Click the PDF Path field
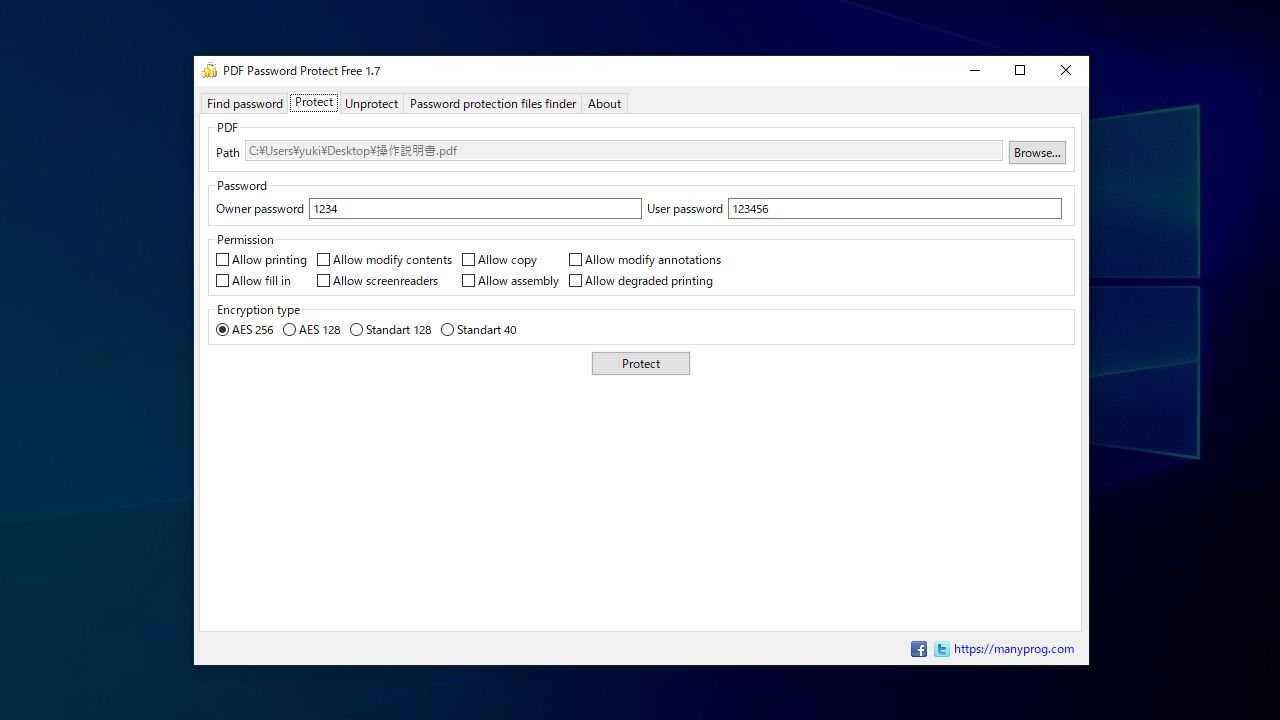The height and width of the screenshot is (720, 1280). click(624, 151)
